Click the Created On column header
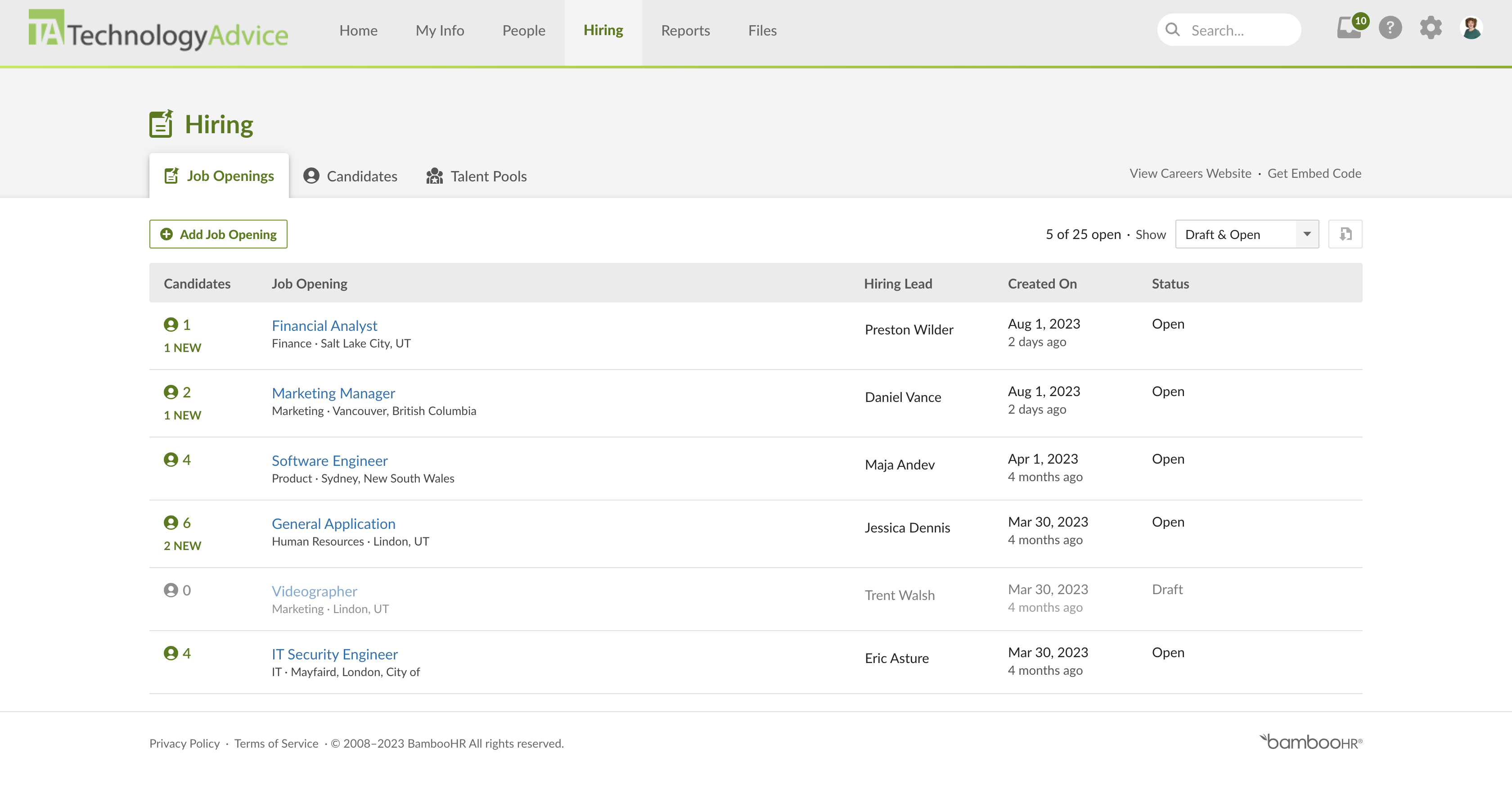 (1043, 284)
